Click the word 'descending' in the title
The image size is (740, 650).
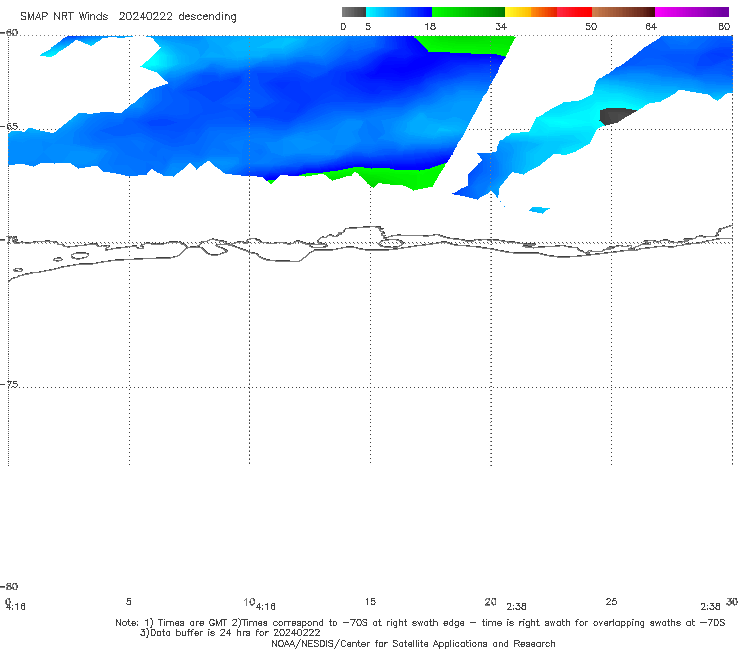207,17
